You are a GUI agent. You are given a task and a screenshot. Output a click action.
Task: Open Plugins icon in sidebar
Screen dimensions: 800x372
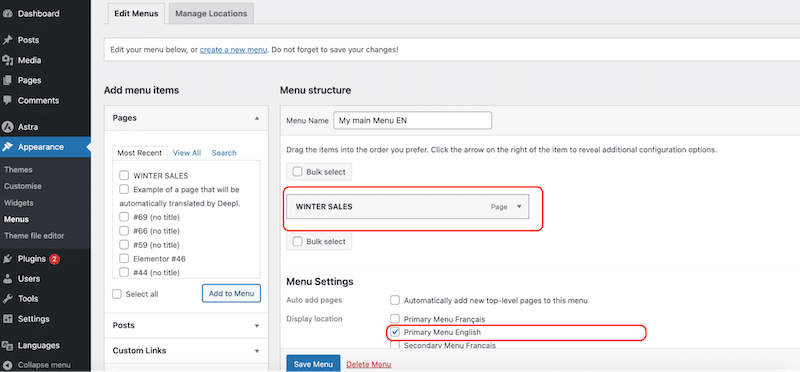click(7, 259)
